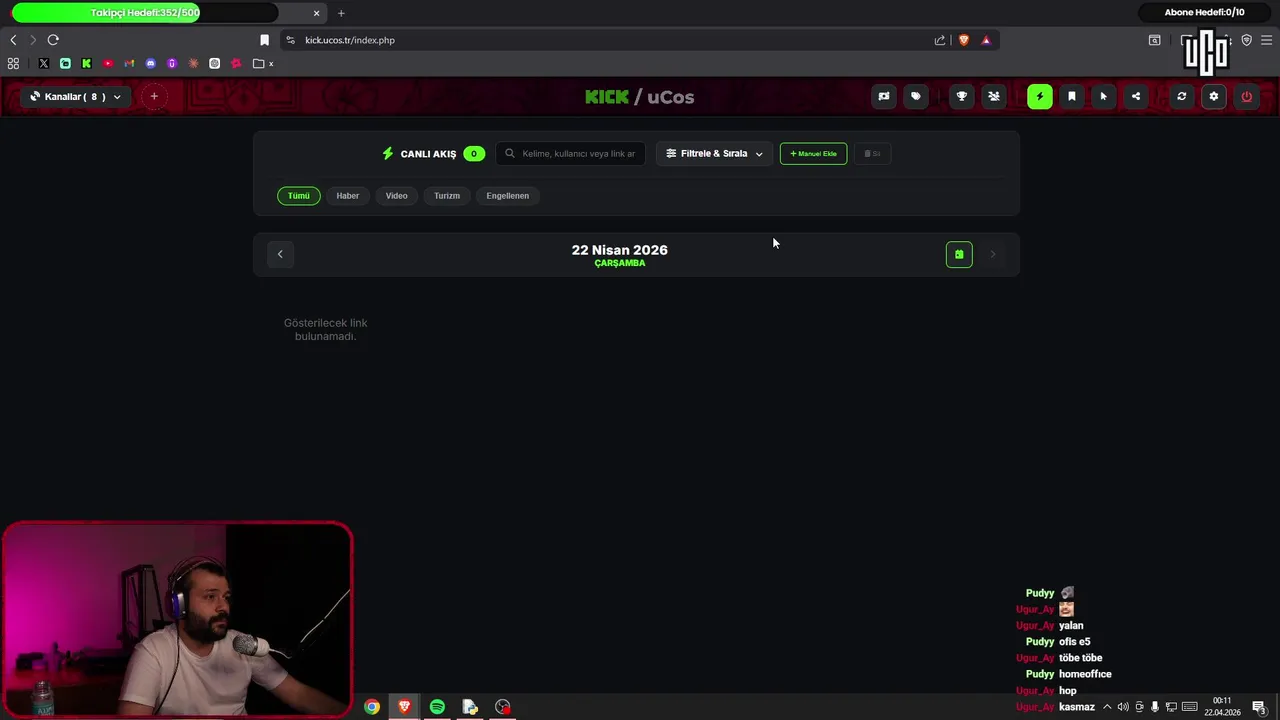Image resolution: width=1280 pixels, height=720 pixels.
Task: Add a channel with the plus icon
Action: (x=154, y=97)
